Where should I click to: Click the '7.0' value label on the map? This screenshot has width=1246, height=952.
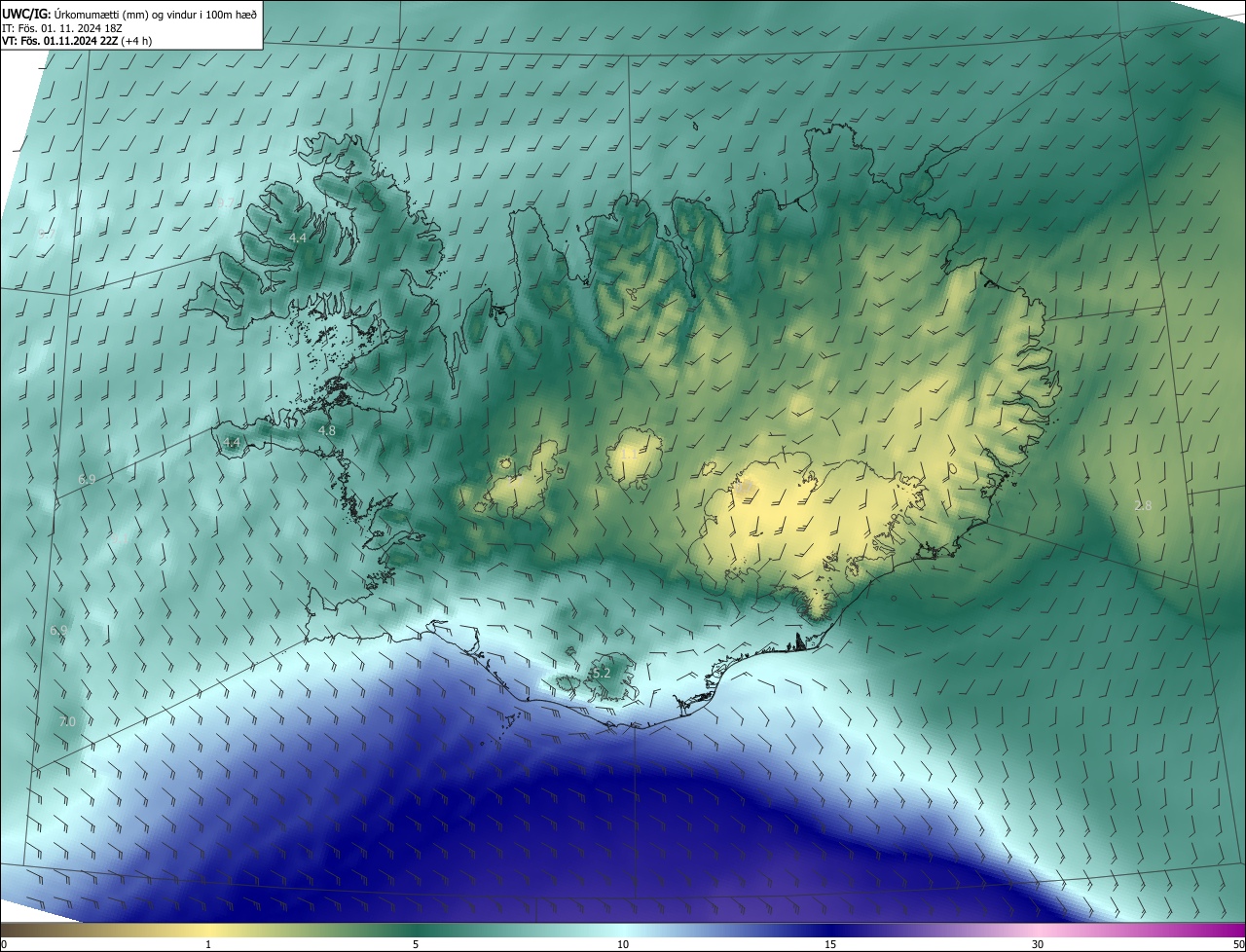coord(67,721)
